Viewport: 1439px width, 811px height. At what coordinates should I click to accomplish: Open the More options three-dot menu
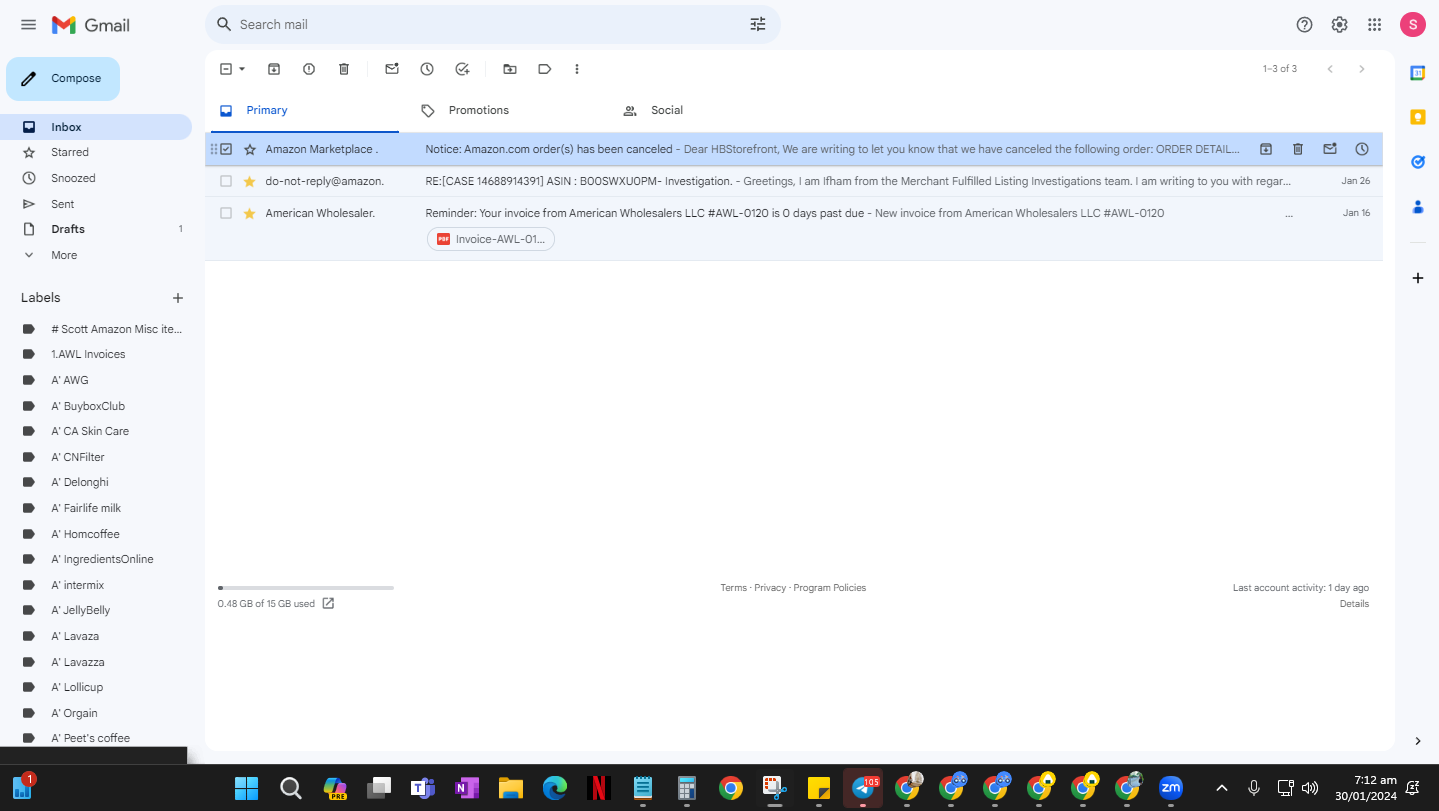click(x=577, y=69)
